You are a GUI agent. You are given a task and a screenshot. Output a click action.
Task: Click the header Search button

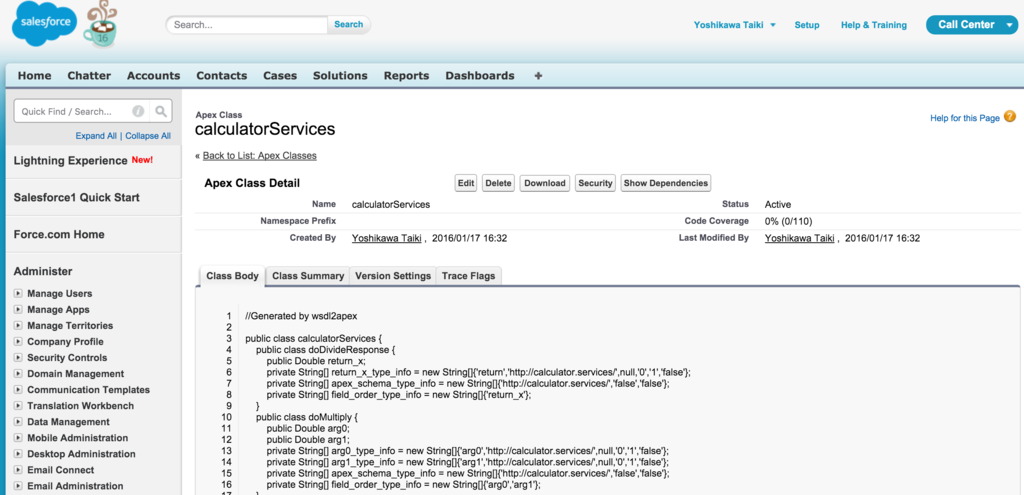[349, 24]
